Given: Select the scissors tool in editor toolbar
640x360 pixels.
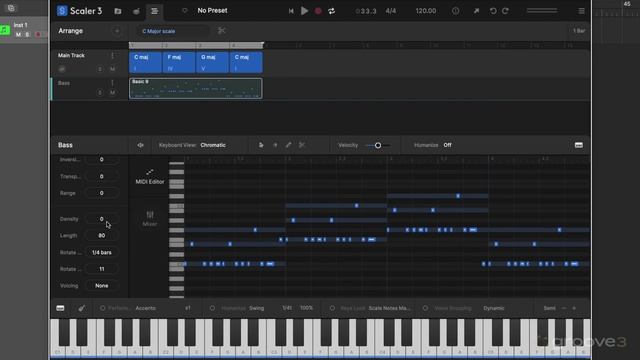Looking at the screenshot, I should (x=302, y=145).
